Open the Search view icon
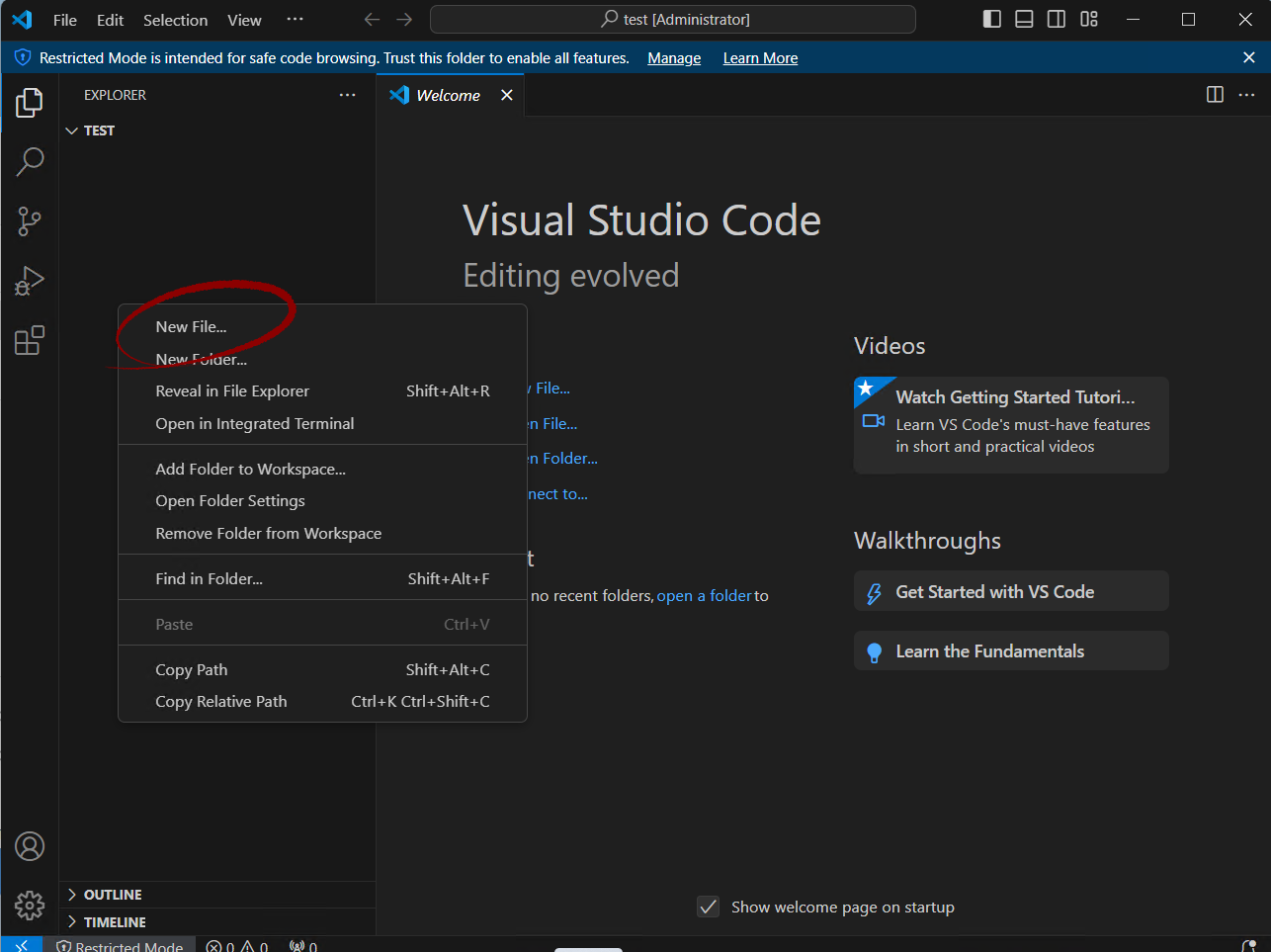 (x=30, y=161)
